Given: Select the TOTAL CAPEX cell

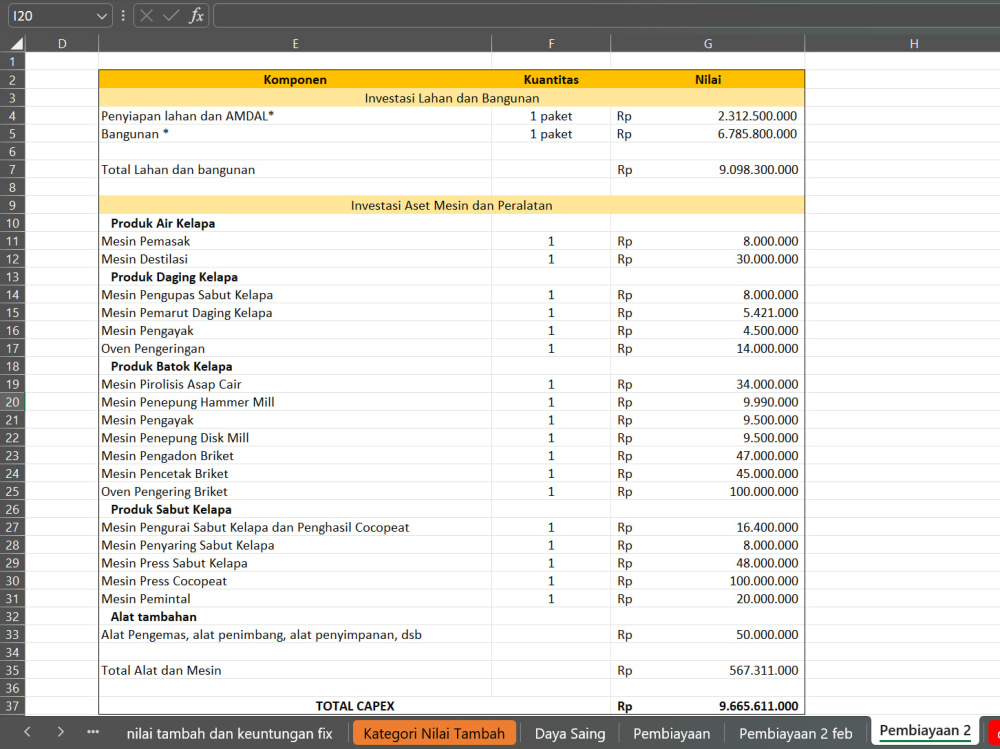Looking at the screenshot, I should (x=355, y=706).
